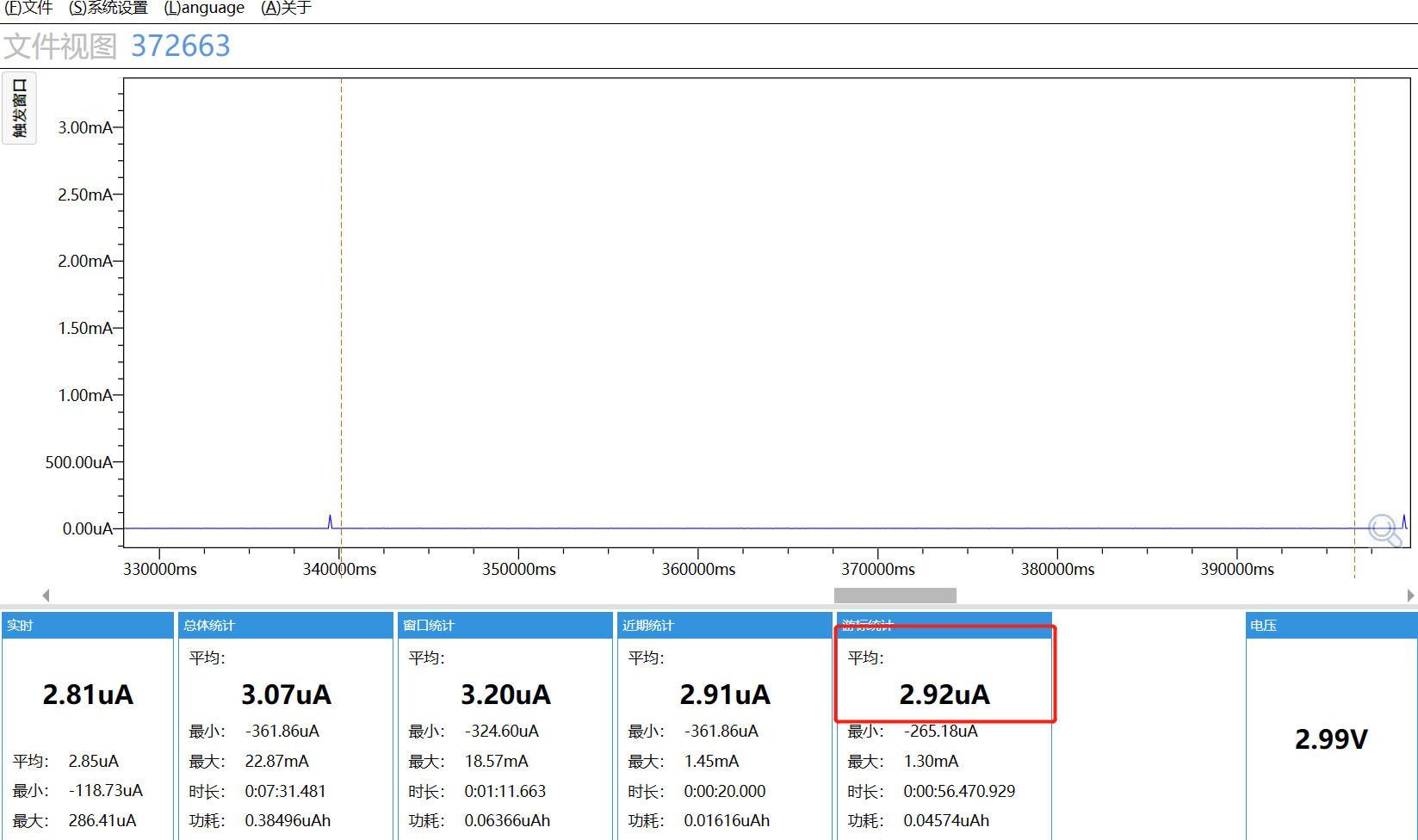Screen dimensions: 1418x840
Task: Open the 关于 menu
Action: [286, 8]
